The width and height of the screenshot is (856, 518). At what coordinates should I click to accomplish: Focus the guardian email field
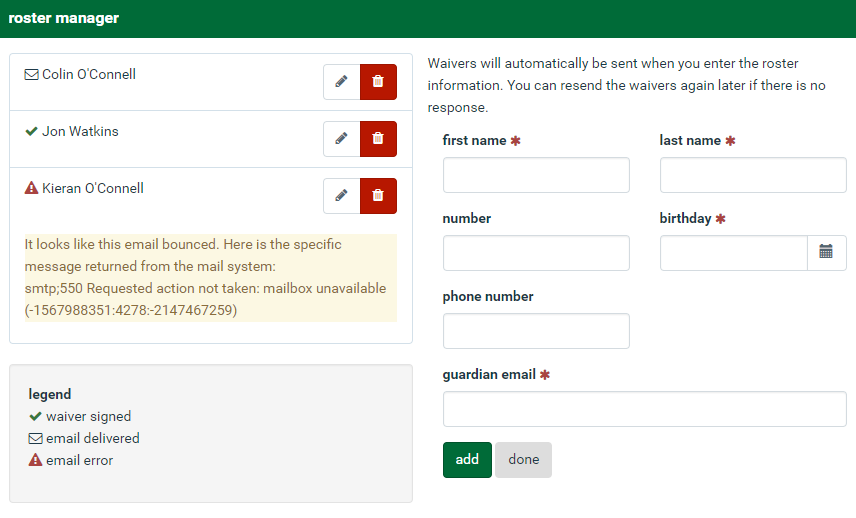(x=645, y=409)
